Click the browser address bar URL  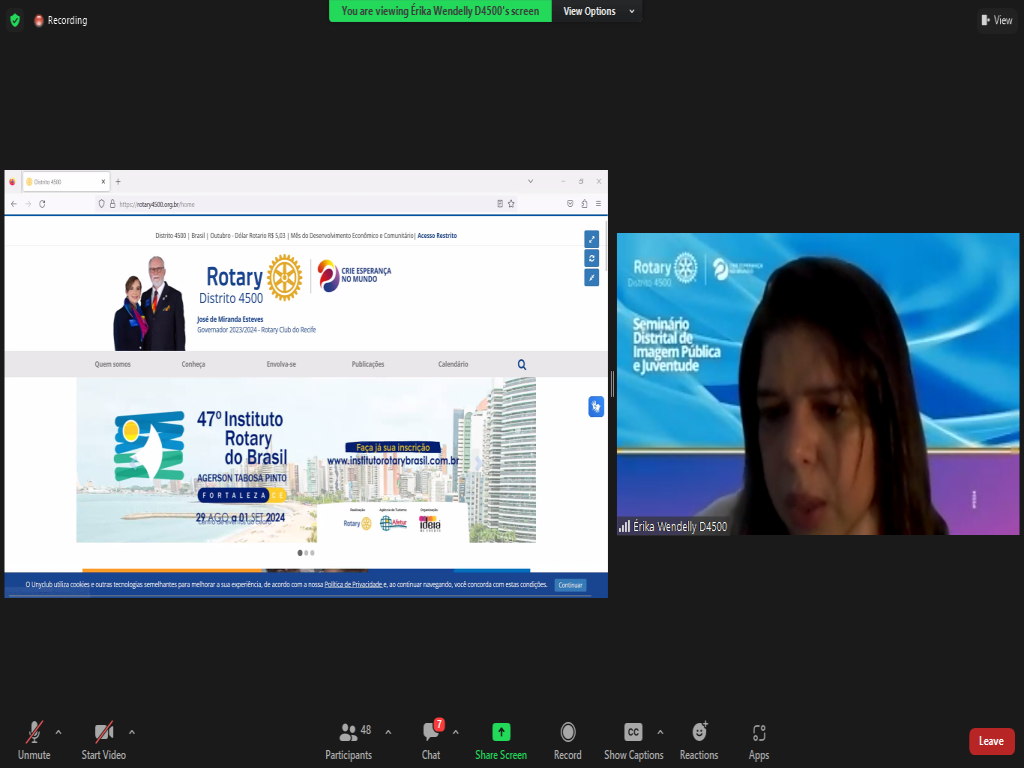point(160,204)
